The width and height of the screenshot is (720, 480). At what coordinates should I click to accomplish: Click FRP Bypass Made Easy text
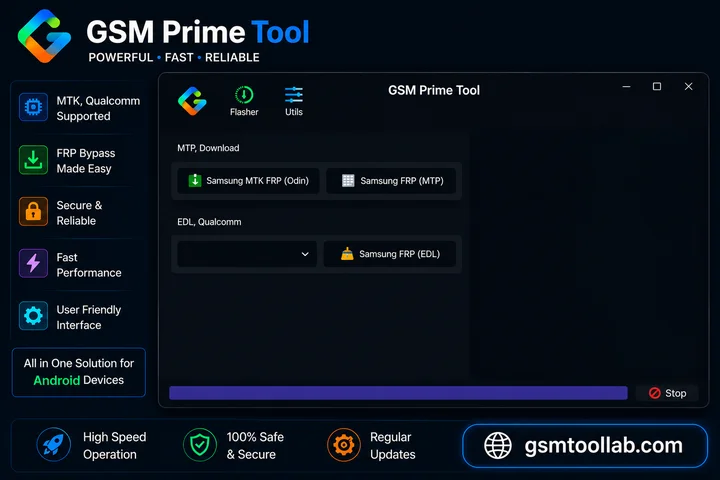point(85,161)
